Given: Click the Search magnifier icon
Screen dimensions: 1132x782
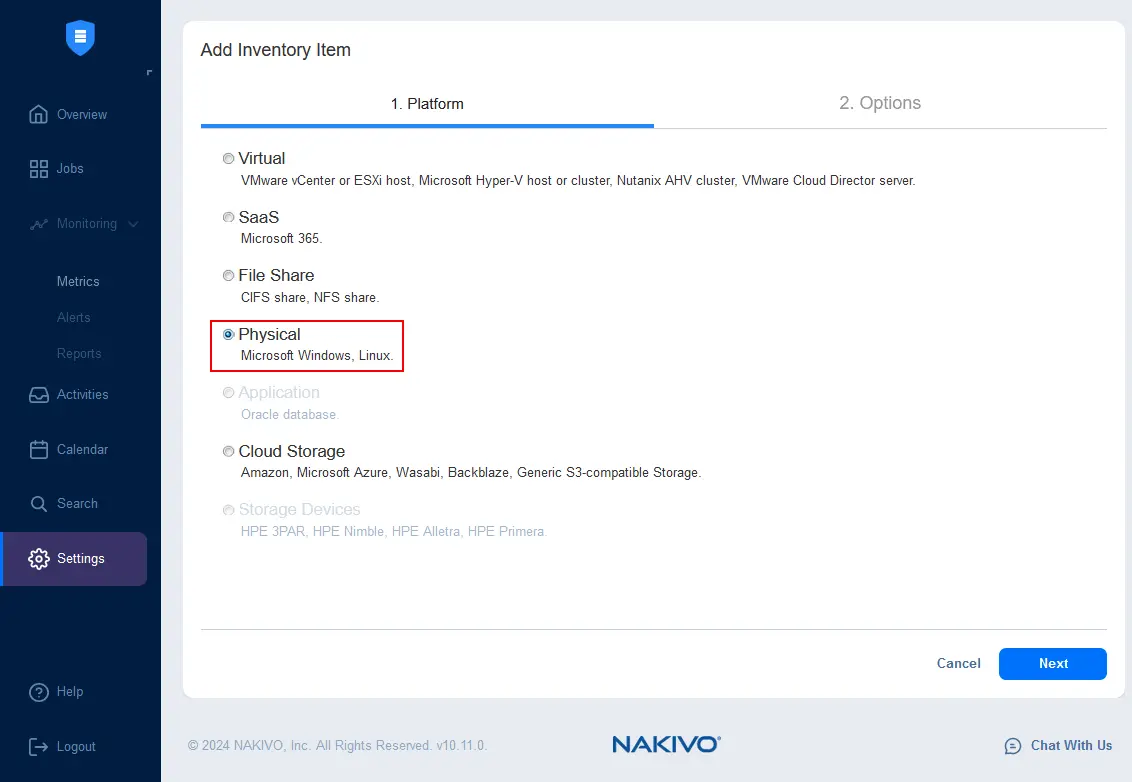Looking at the screenshot, I should [39, 504].
